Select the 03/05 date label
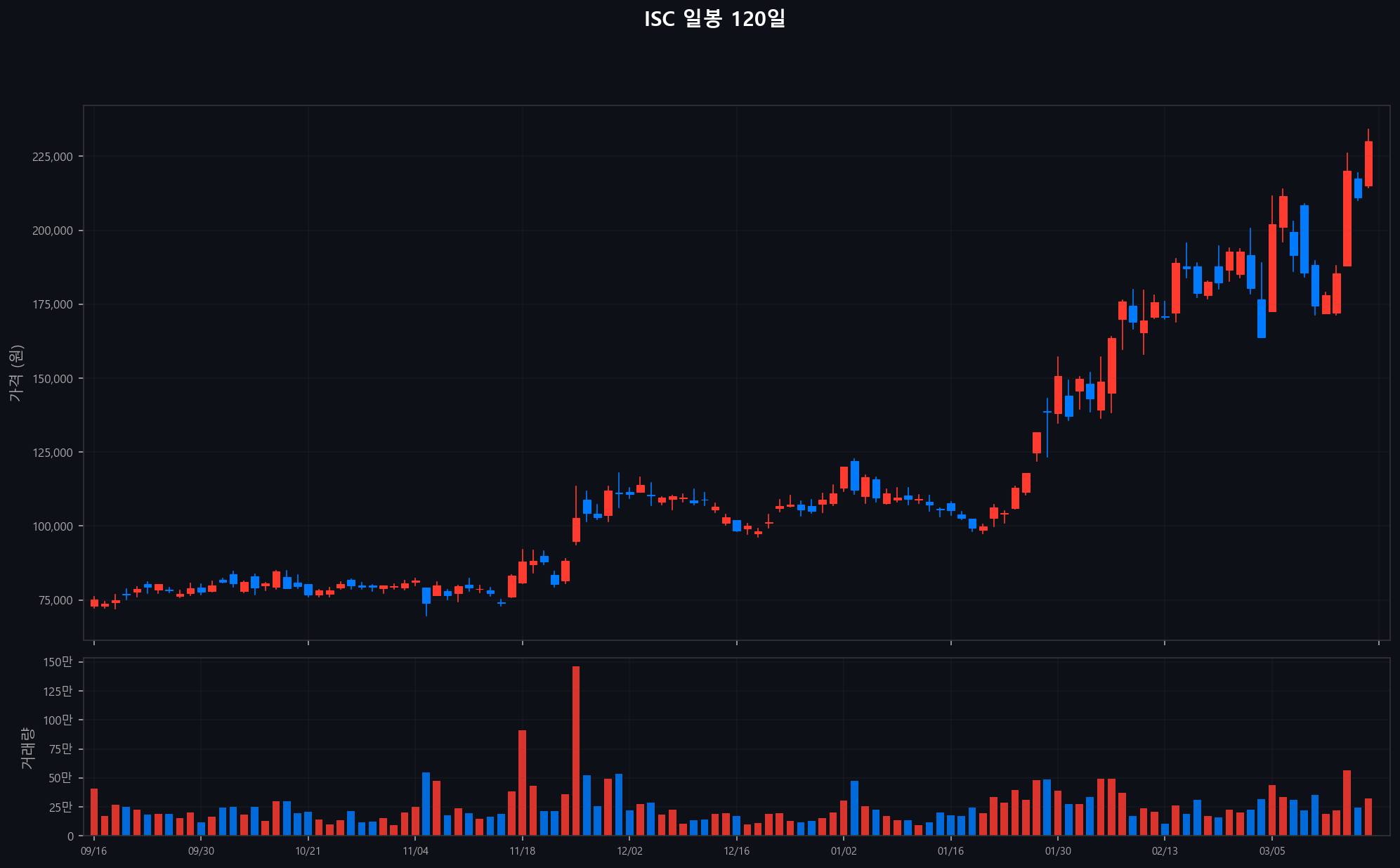 1272,851
